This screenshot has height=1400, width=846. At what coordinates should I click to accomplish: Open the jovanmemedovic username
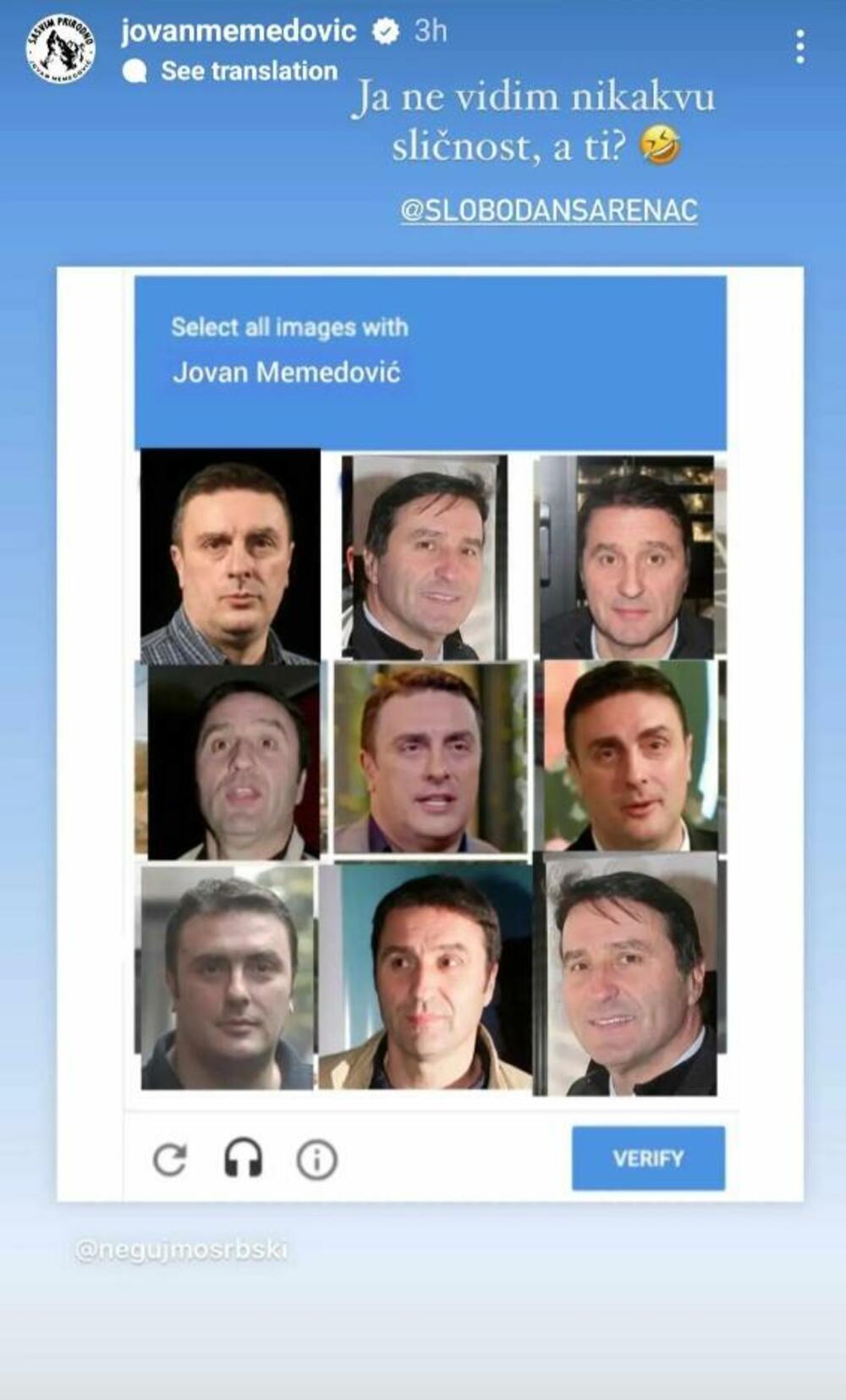[x=239, y=31]
